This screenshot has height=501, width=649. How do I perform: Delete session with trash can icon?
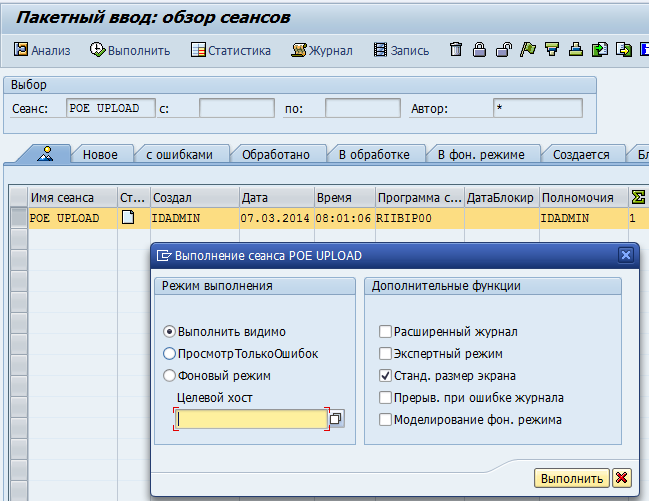tap(456, 49)
